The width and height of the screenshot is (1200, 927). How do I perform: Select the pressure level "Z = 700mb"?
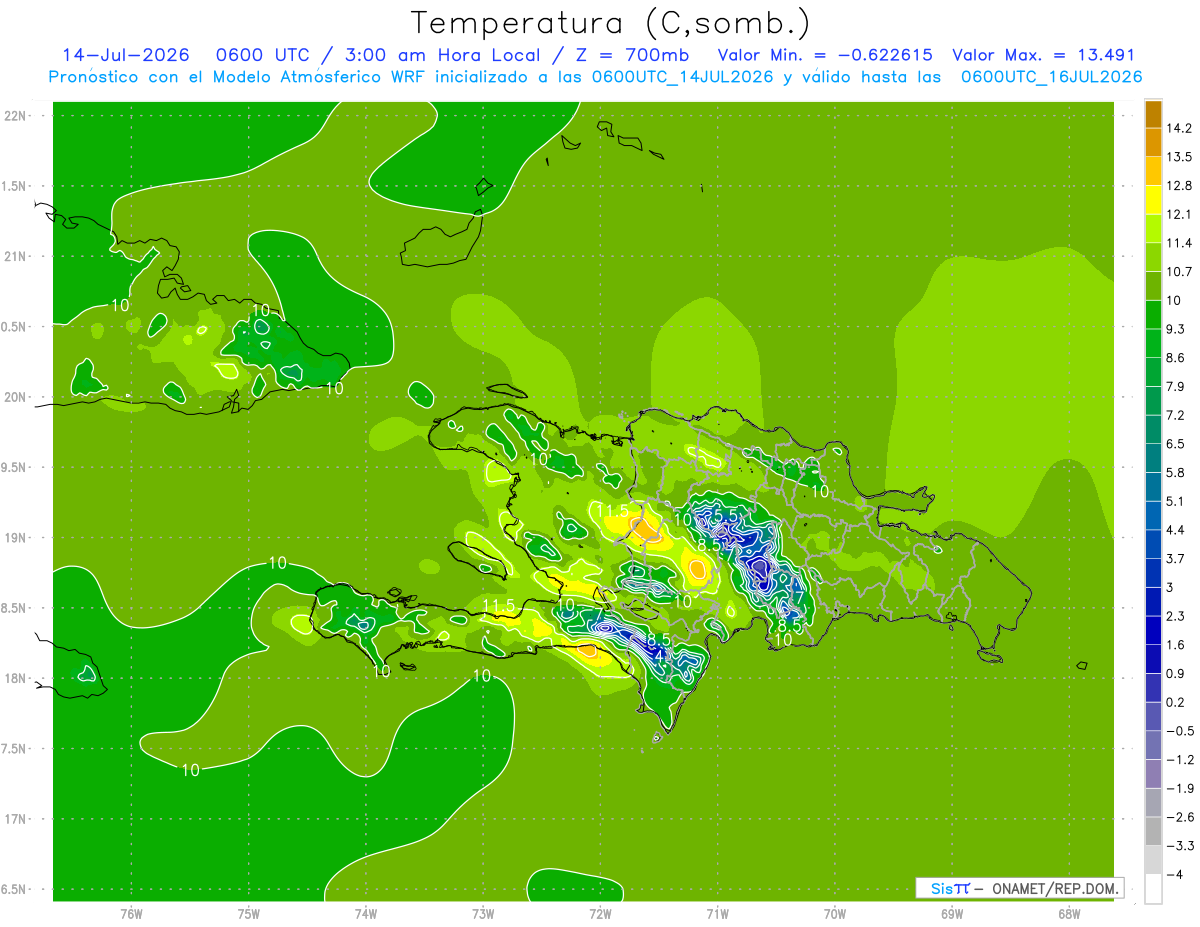(x=630, y=55)
